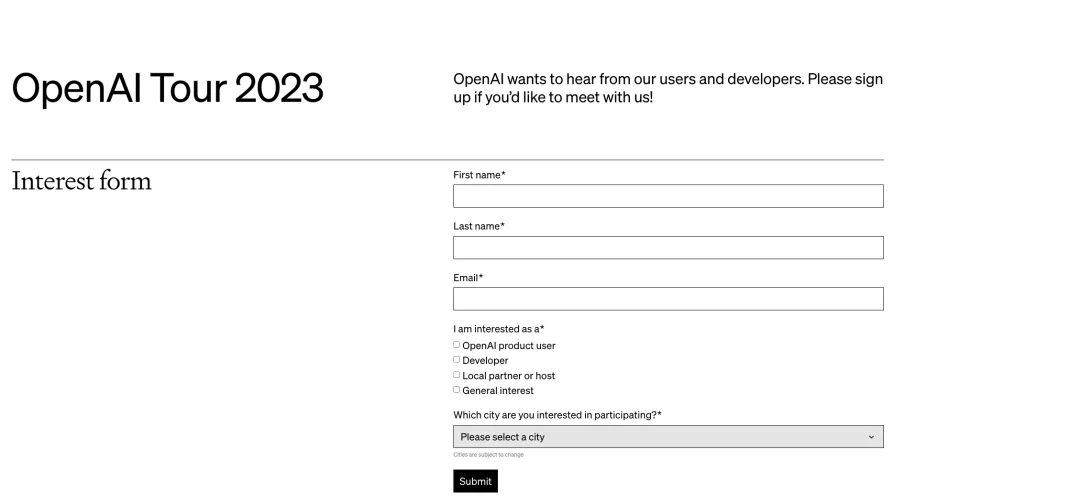1080x504 pixels.
Task: Check the OpenAI product user checkbox
Action: point(457,345)
